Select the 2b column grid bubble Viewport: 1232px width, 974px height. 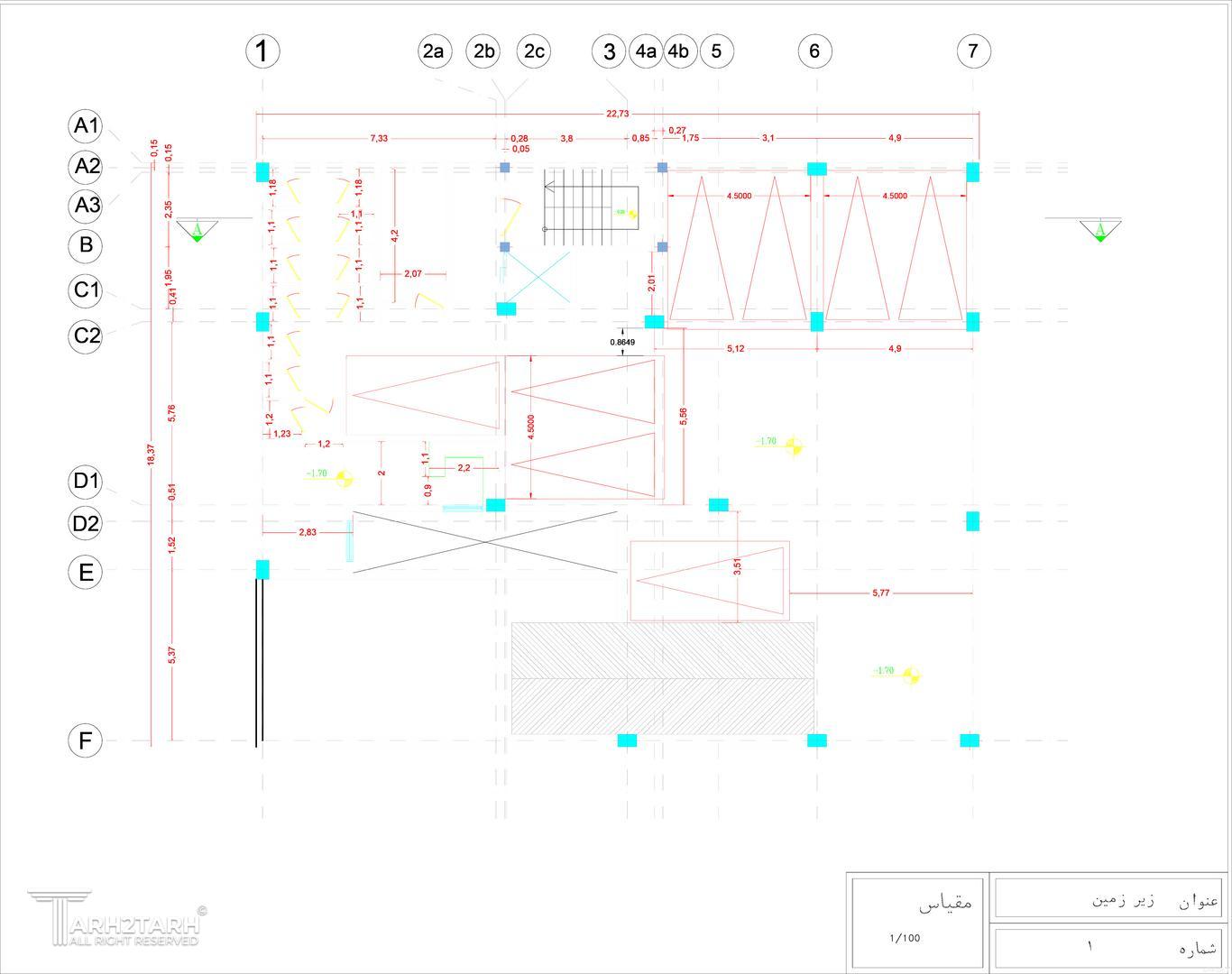[483, 51]
